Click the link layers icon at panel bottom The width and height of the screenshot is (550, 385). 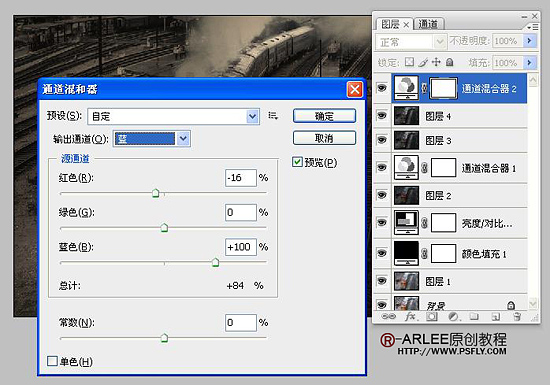pos(388,317)
